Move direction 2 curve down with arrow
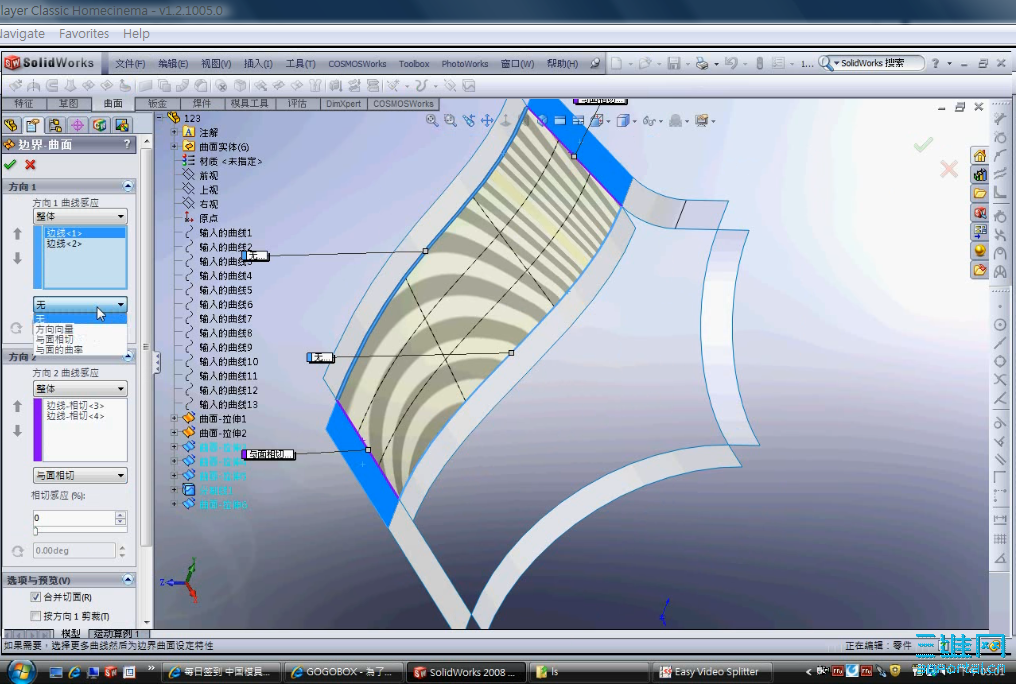The height and width of the screenshot is (684, 1016). click(17, 431)
